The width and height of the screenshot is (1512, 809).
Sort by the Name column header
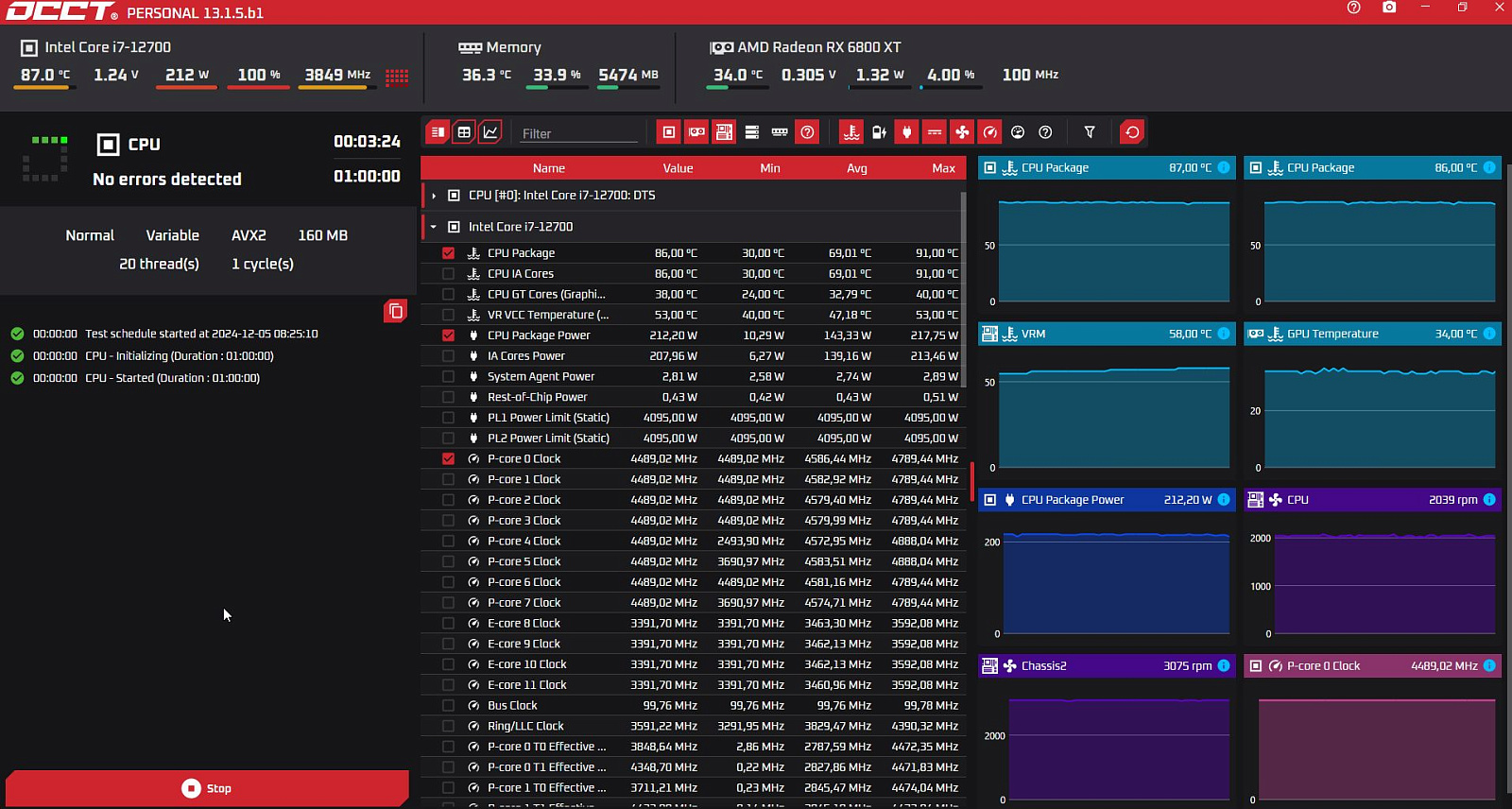tap(549, 168)
